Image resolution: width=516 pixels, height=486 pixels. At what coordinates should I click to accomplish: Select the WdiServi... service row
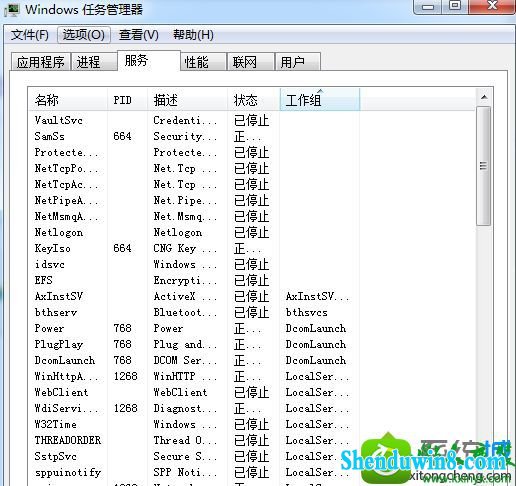click(252, 408)
